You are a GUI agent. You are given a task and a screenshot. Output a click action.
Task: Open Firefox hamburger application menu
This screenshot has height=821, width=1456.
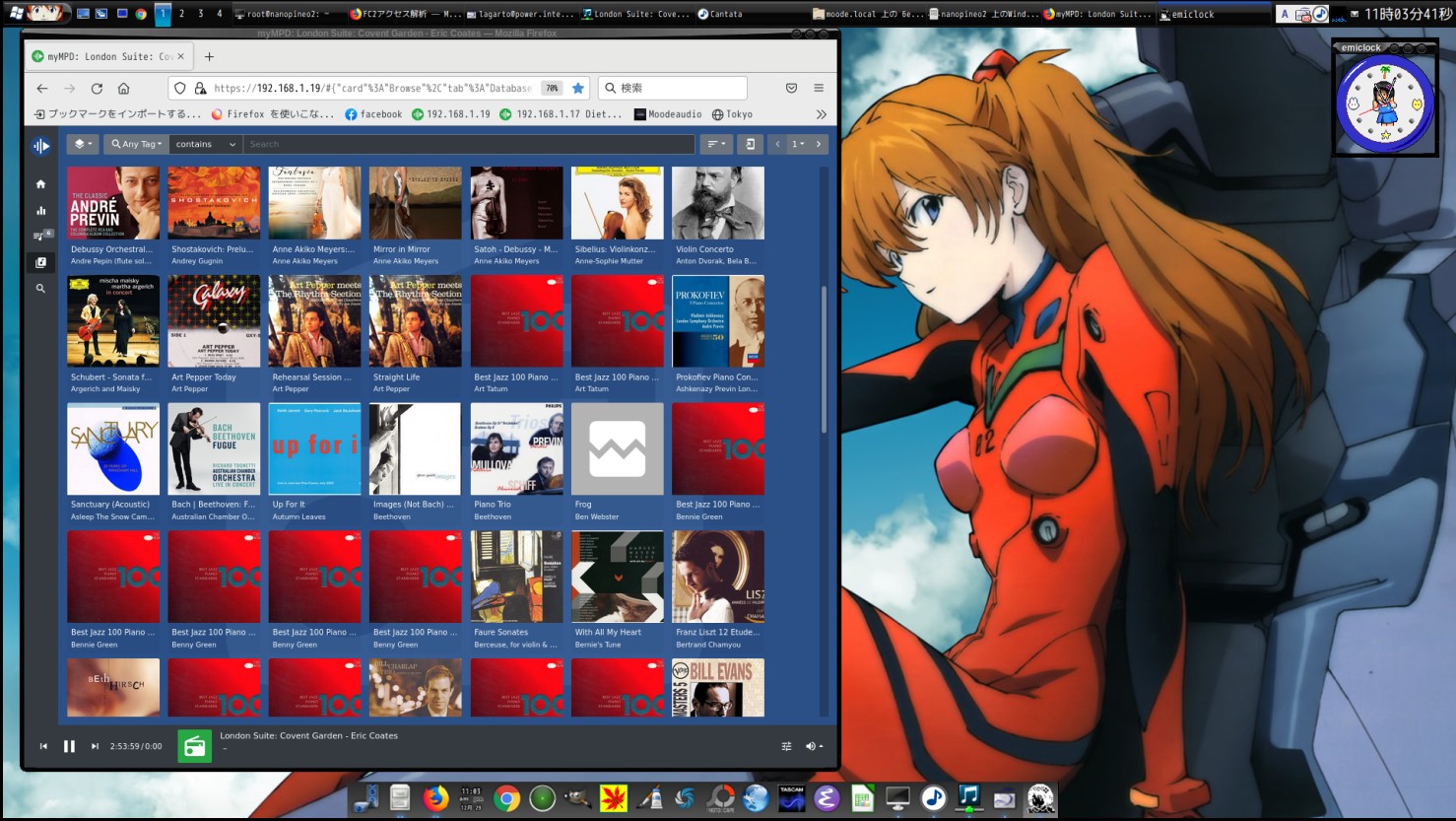pyautogui.click(x=819, y=88)
